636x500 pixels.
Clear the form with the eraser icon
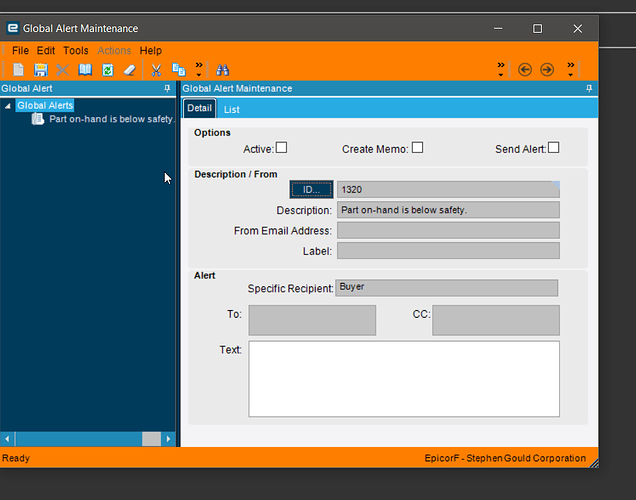click(129, 70)
